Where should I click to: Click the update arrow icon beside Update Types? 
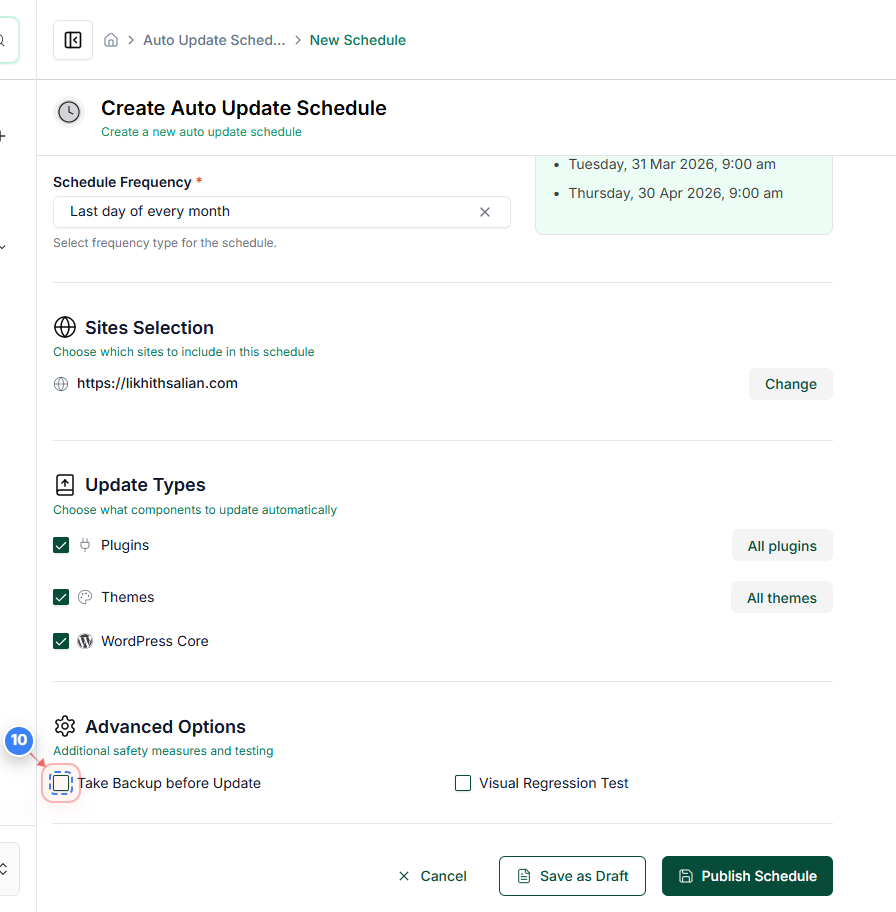[65, 484]
